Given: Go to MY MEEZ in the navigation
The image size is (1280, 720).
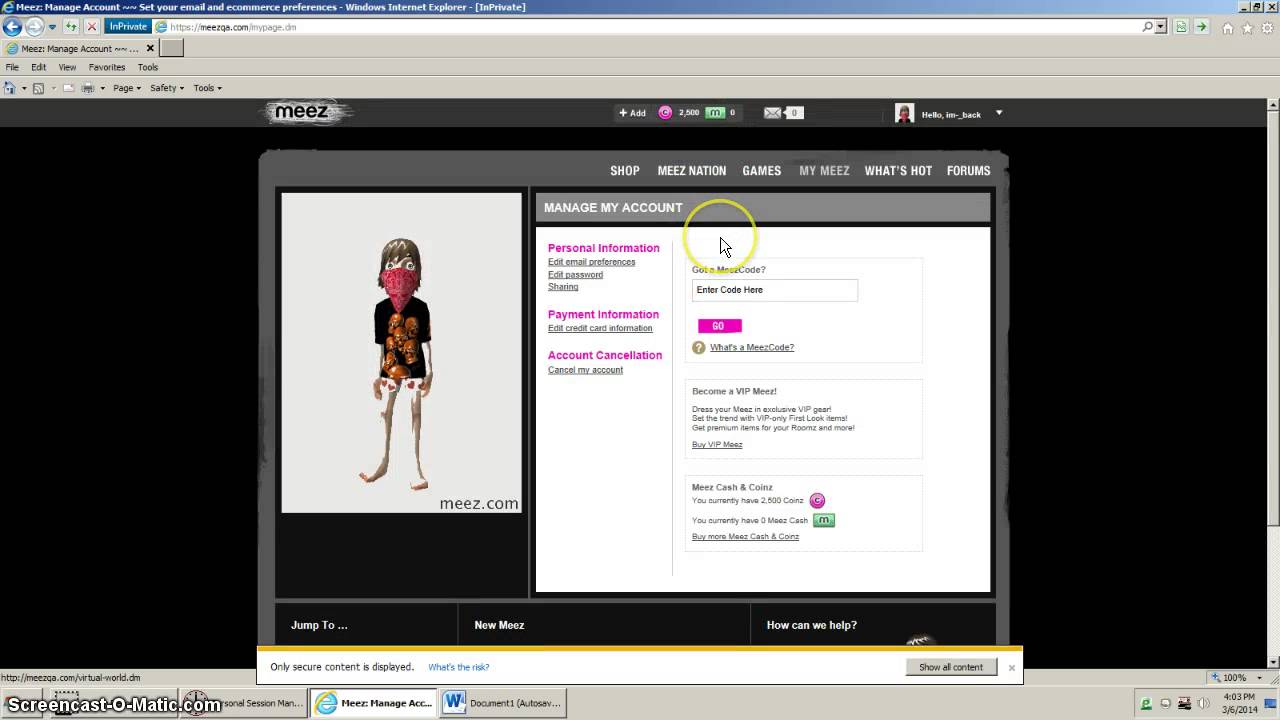Looking at the screenshot, I should (824, 171).
